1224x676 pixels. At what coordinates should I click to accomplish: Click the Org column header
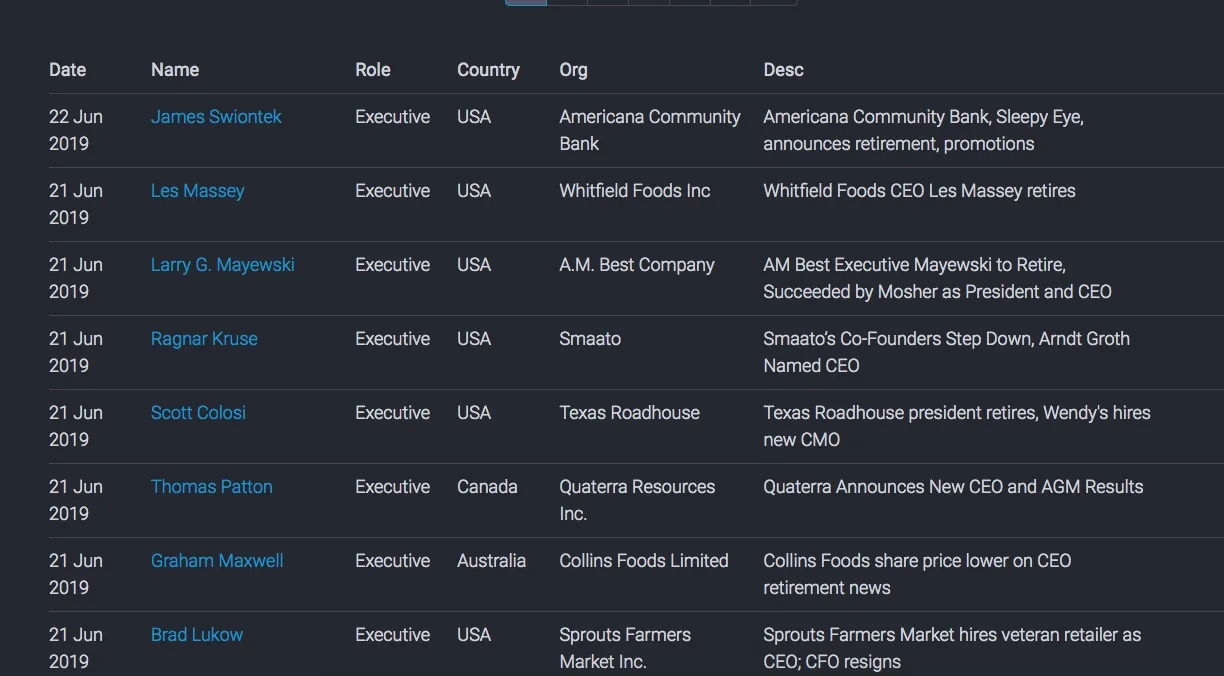(573, 70)
